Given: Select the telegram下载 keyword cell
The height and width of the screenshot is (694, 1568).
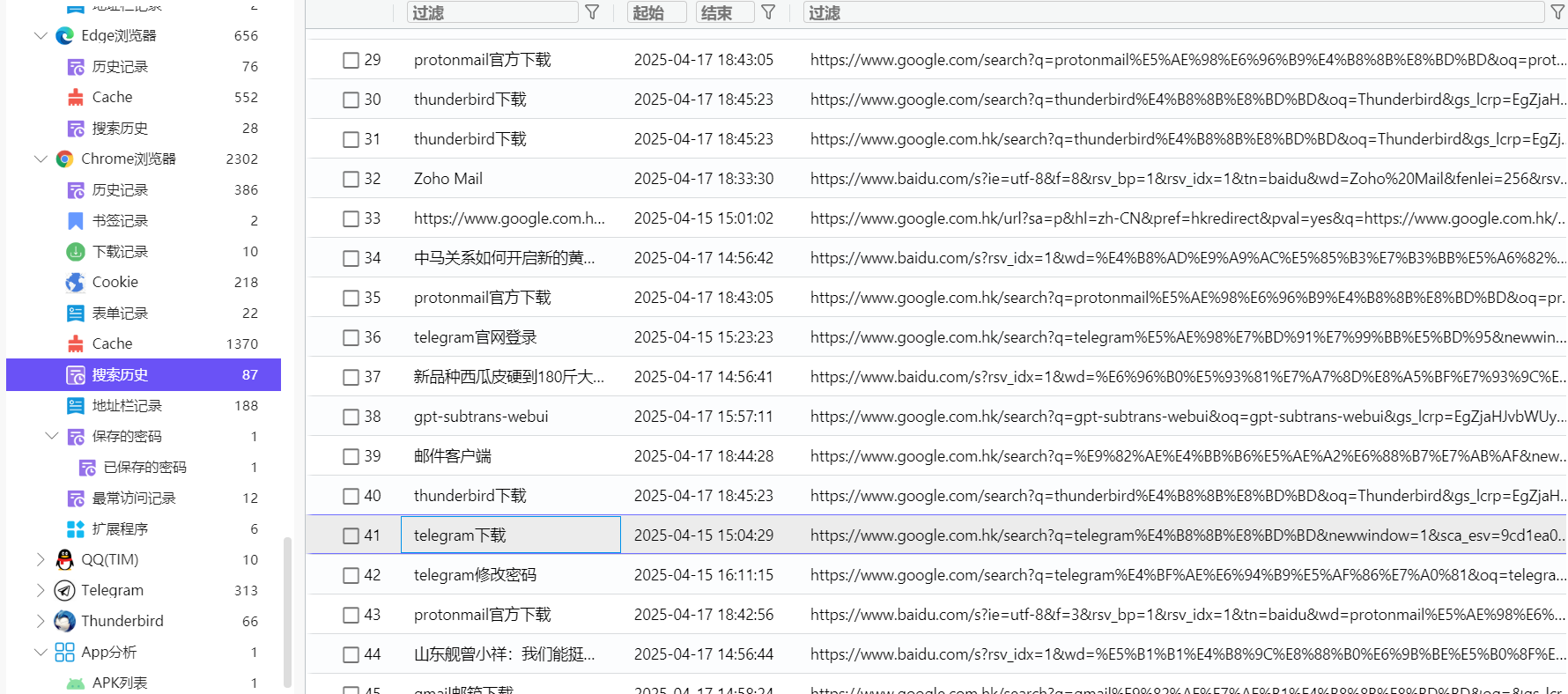Looking at the screenshot, I should 511,535.
